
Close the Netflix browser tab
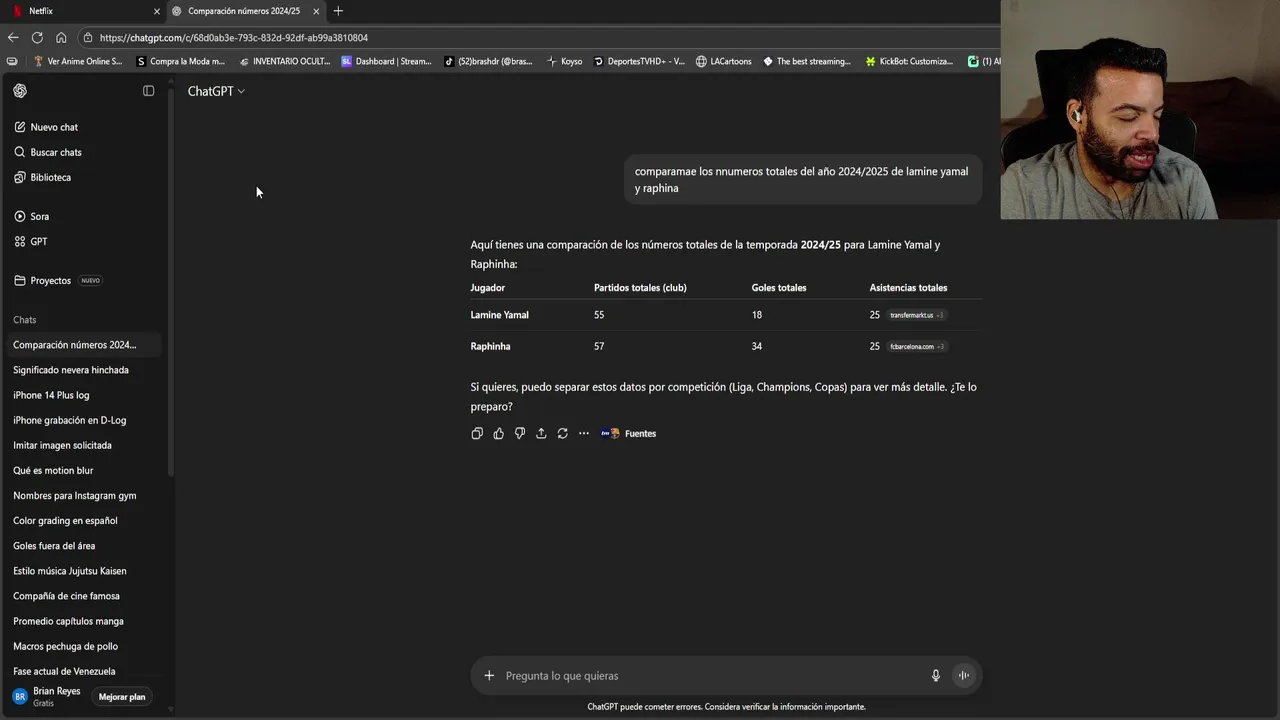[156, 11]
